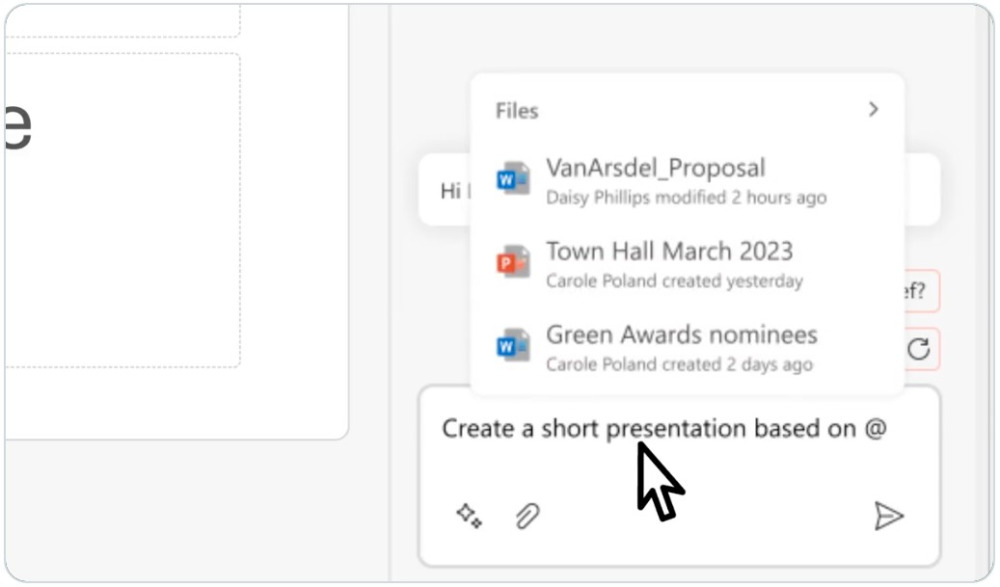Click the partially hidden suggestion chip ending in 'ef?'
This screenshot has height=587, width=1000.
coord(922,291)
